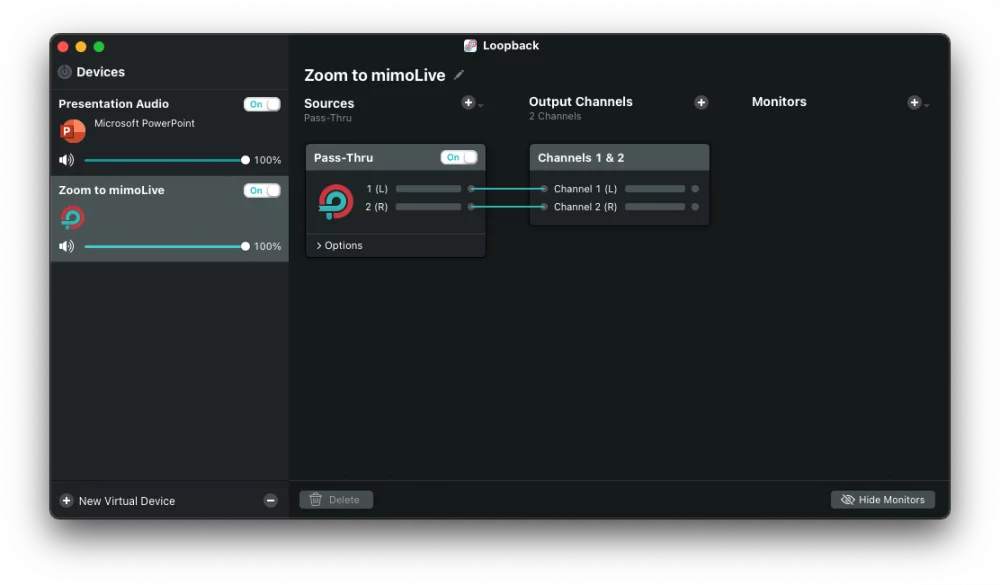Click the Channel 1 (L) output connector dot
Screen dimensions: 1000x585
coord(695,189)
